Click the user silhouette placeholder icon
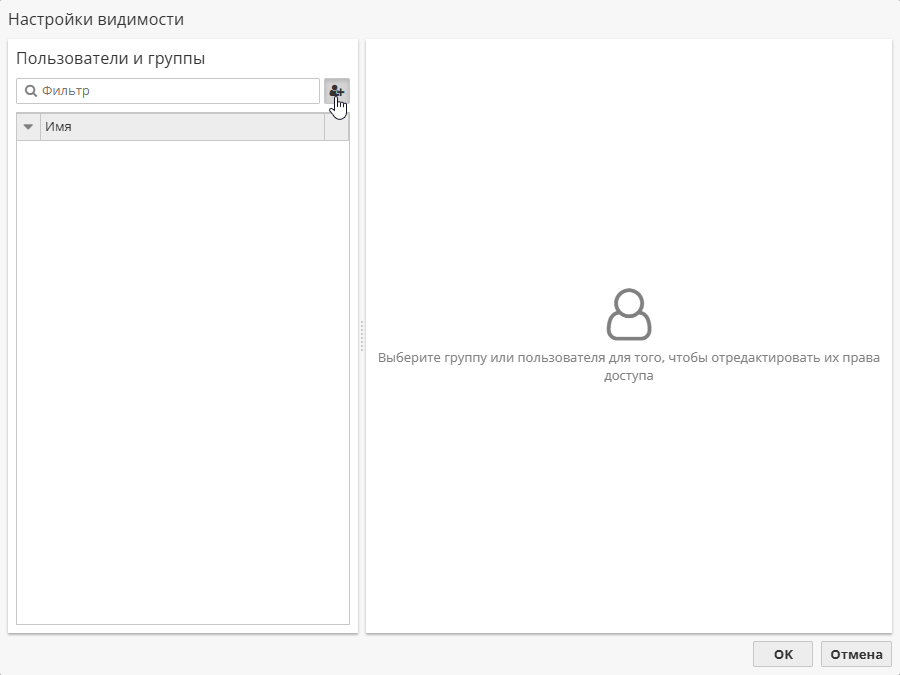900x675 pixels. click(x=629, y=315)
